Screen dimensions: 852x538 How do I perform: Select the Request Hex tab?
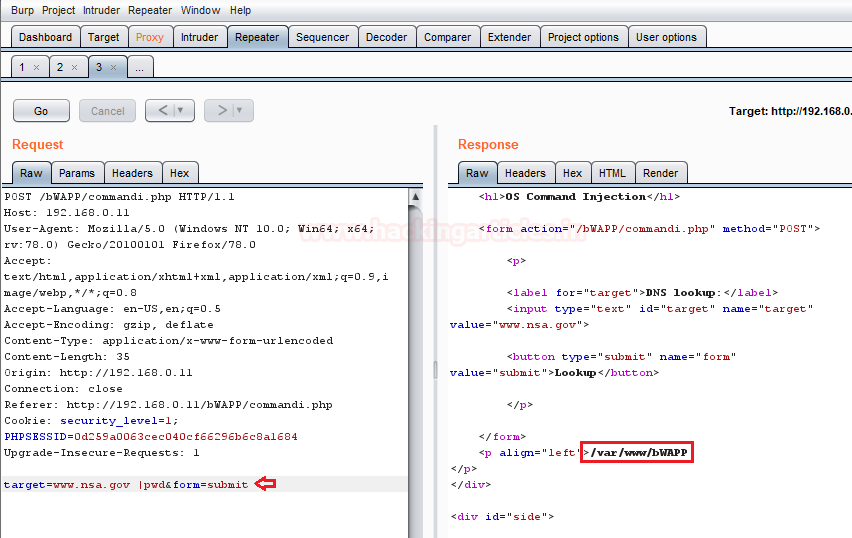179,173
